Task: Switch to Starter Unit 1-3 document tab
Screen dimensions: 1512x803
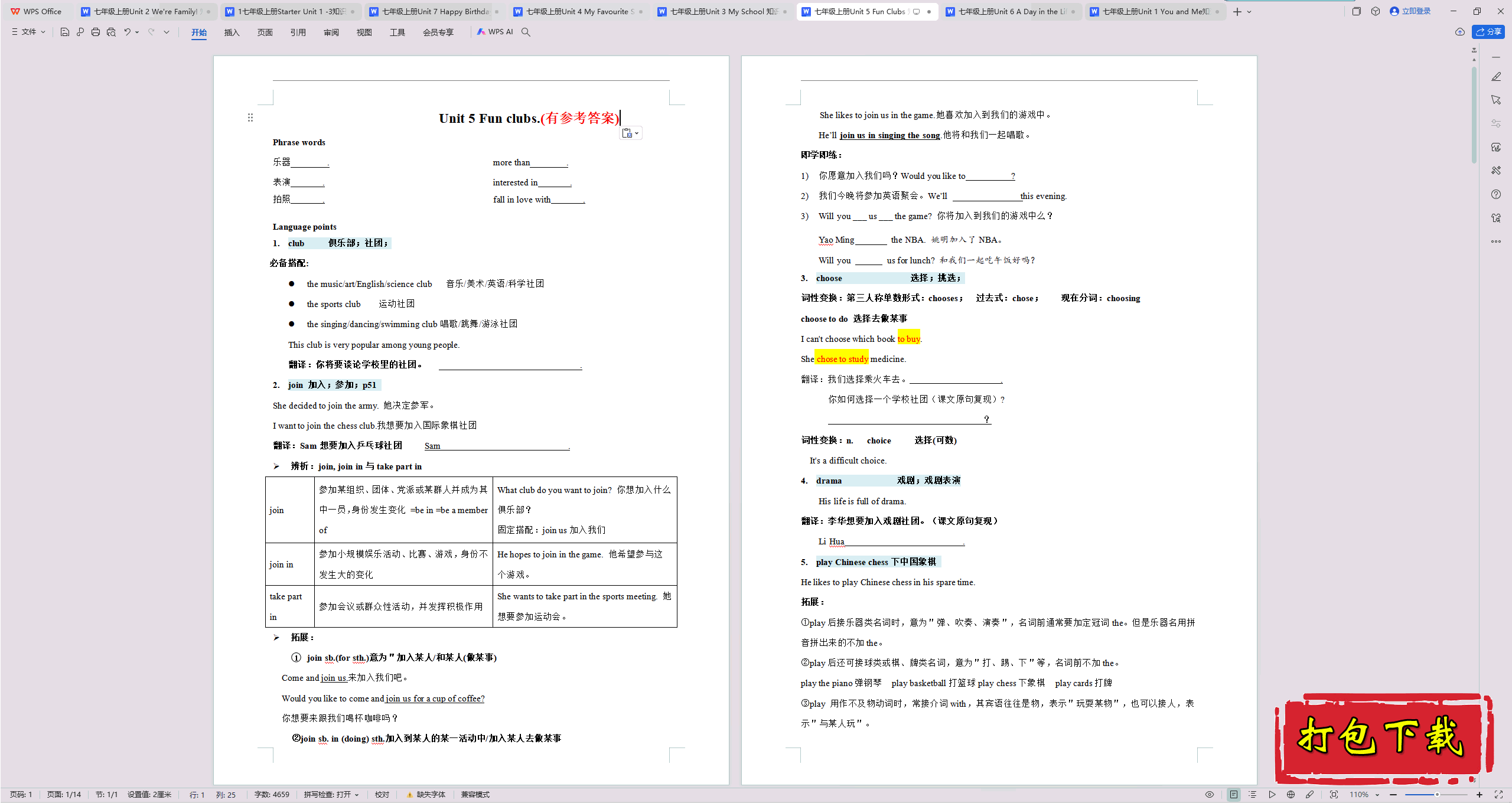Action: [292, 11]
